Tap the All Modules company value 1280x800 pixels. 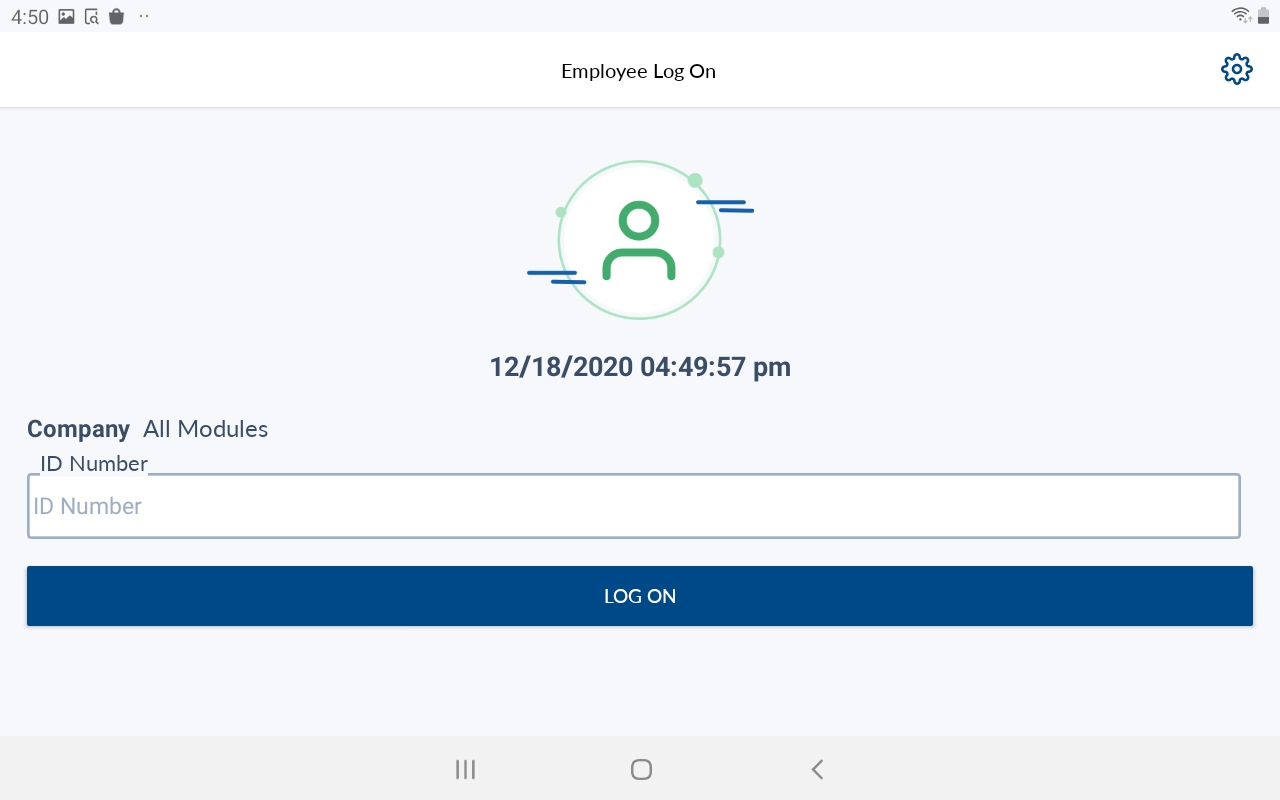[205, 429]
